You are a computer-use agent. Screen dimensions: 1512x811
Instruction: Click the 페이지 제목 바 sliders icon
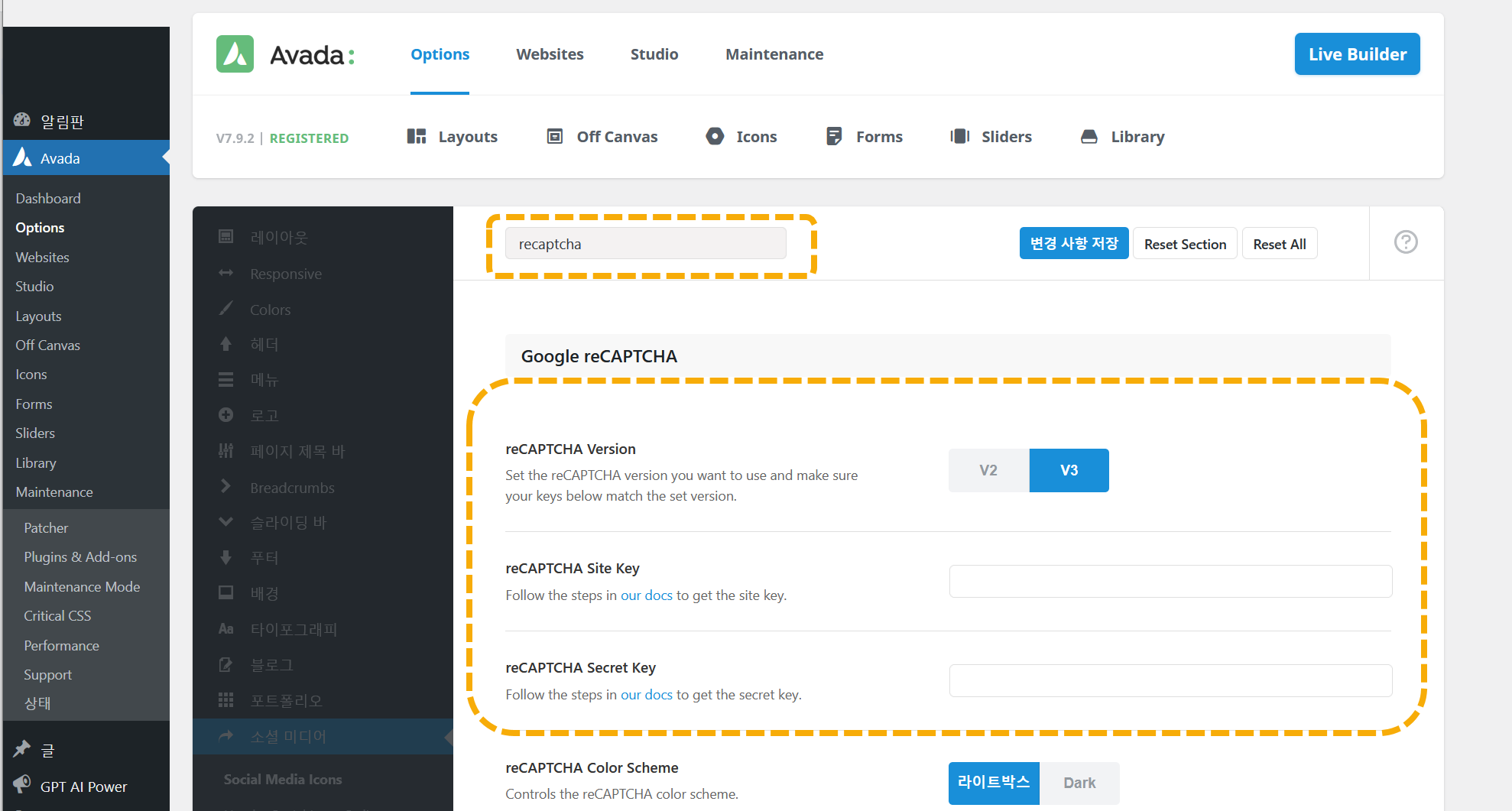point(226,451)
